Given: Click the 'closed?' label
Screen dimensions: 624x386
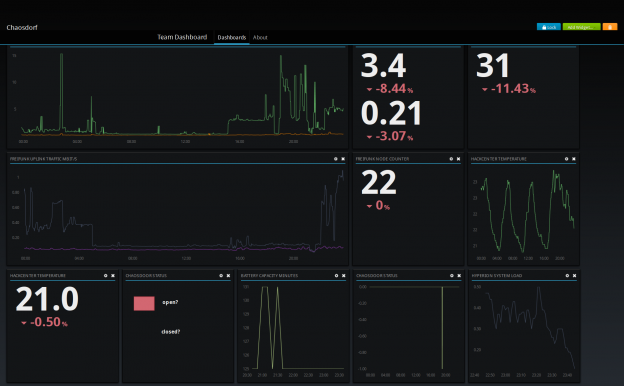Looking at the screenshot, I should pyautogui.click(x=171, y=331).
